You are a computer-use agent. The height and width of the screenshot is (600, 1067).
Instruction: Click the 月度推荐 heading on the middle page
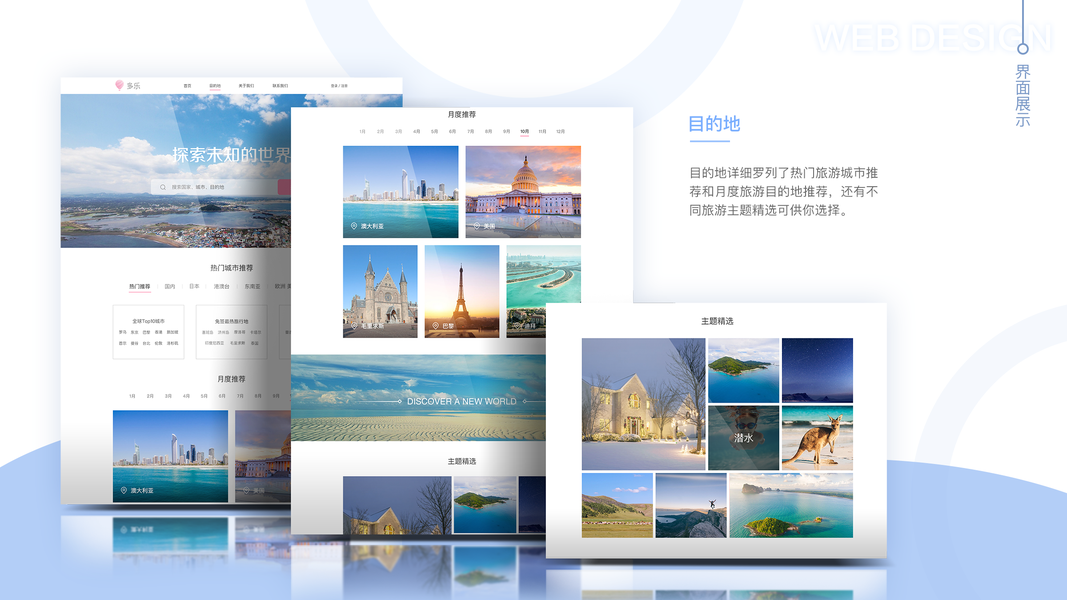pos(462,114)
